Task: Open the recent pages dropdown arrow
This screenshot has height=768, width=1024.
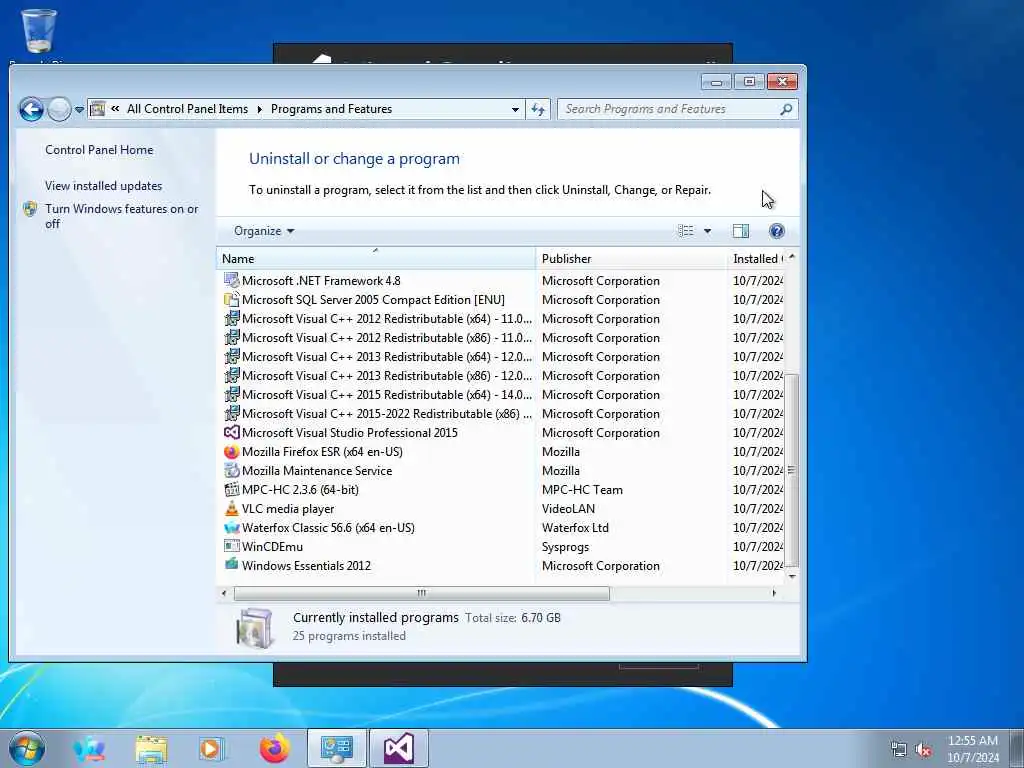Action: 79,110
